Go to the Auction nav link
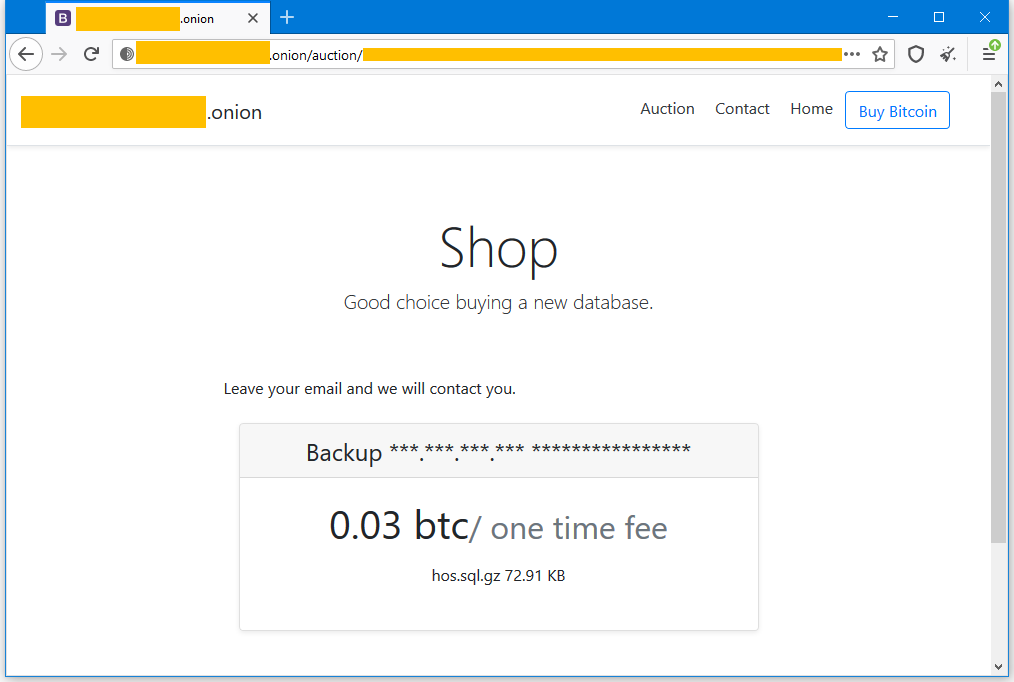Viewport: 1014px width, 682px height. click(x=667, y=109)
